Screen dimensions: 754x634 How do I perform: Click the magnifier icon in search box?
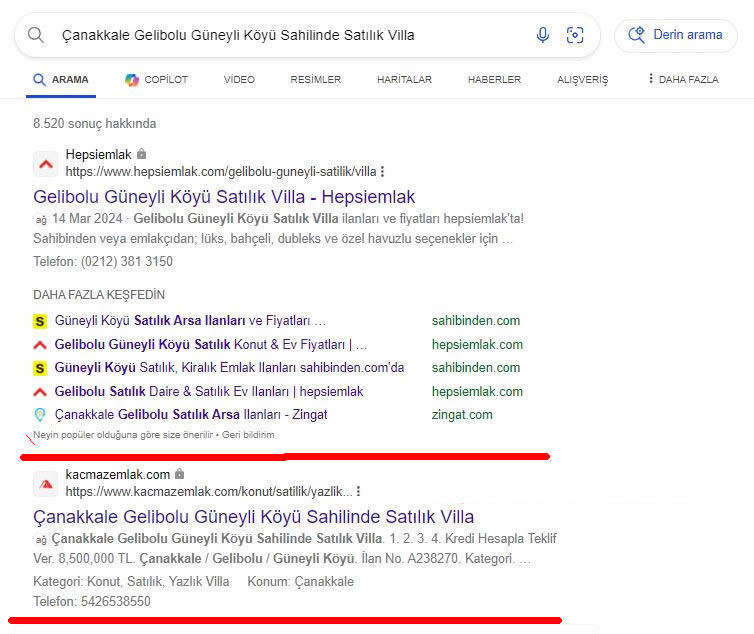click(36, 35)
